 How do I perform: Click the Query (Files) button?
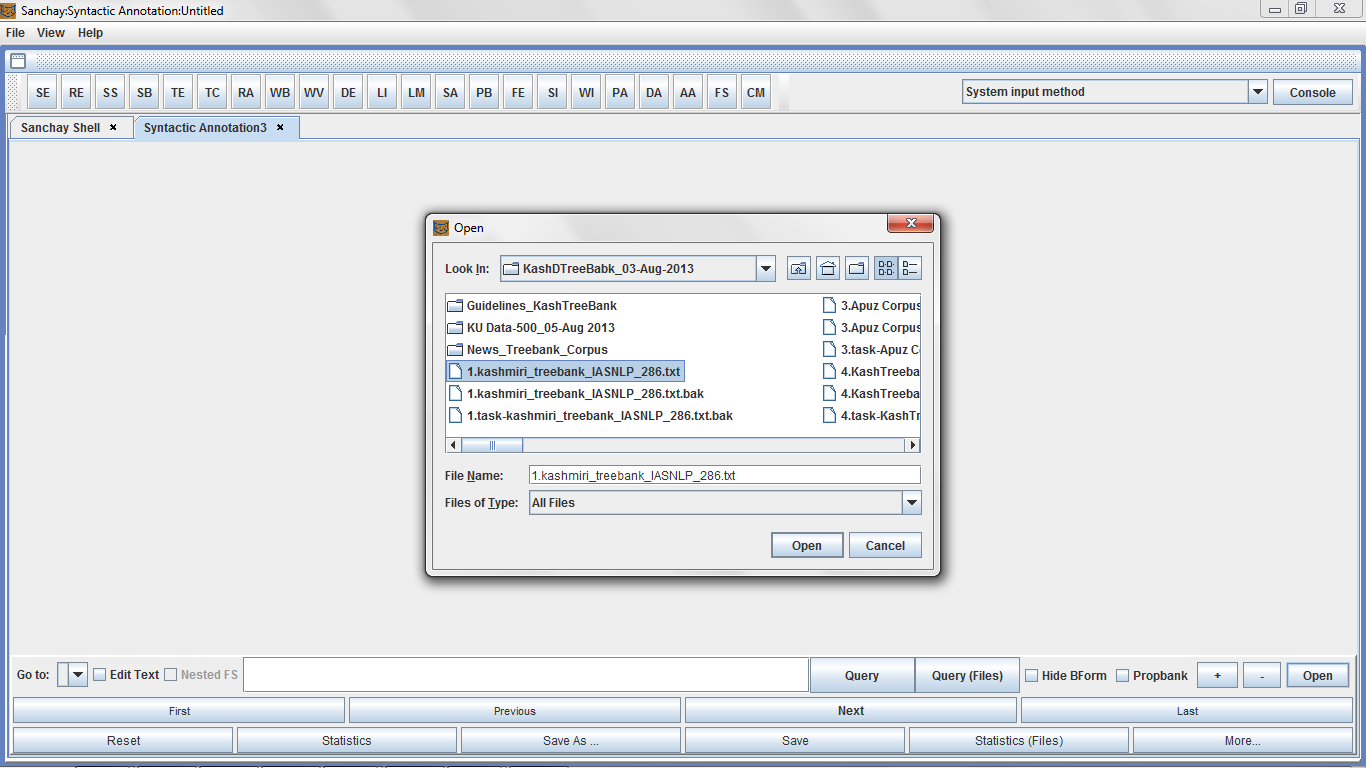click(x=967, y=675)
